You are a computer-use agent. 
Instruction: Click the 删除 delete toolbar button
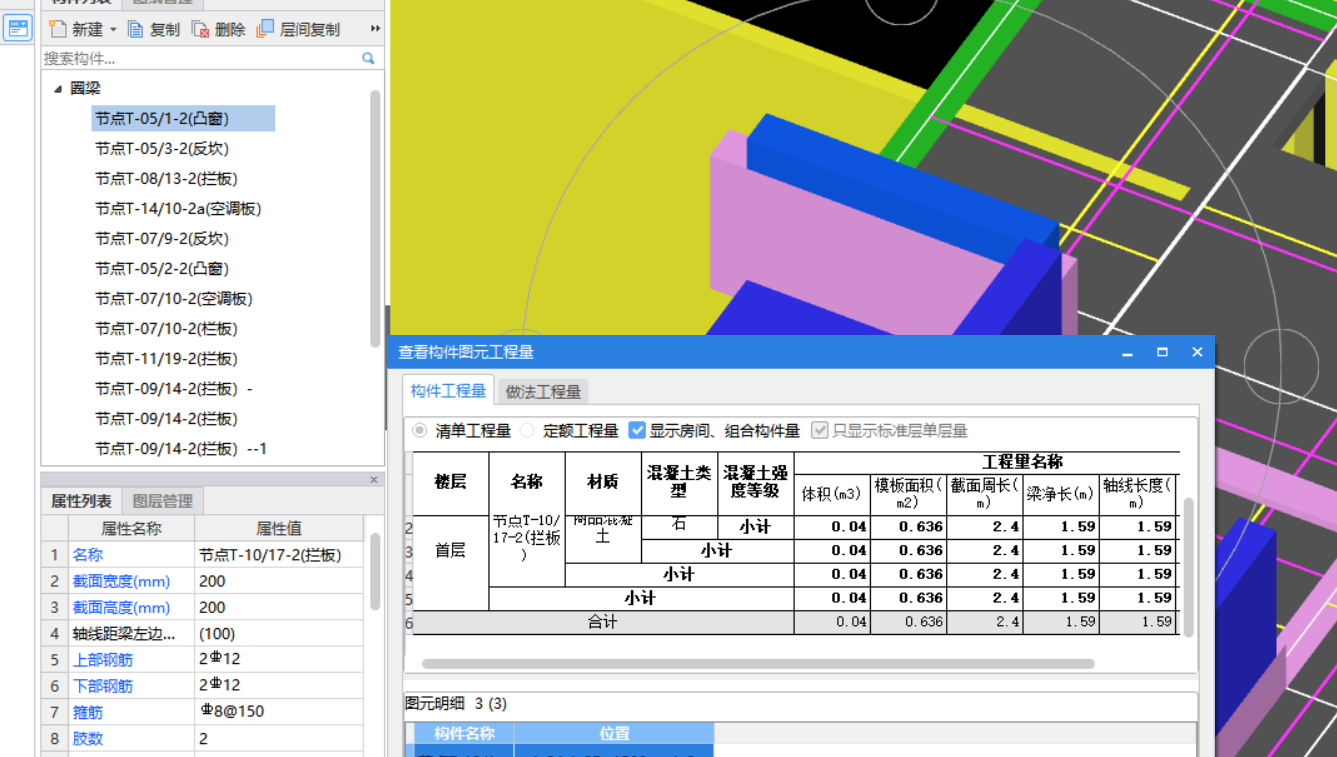(218, 29)
